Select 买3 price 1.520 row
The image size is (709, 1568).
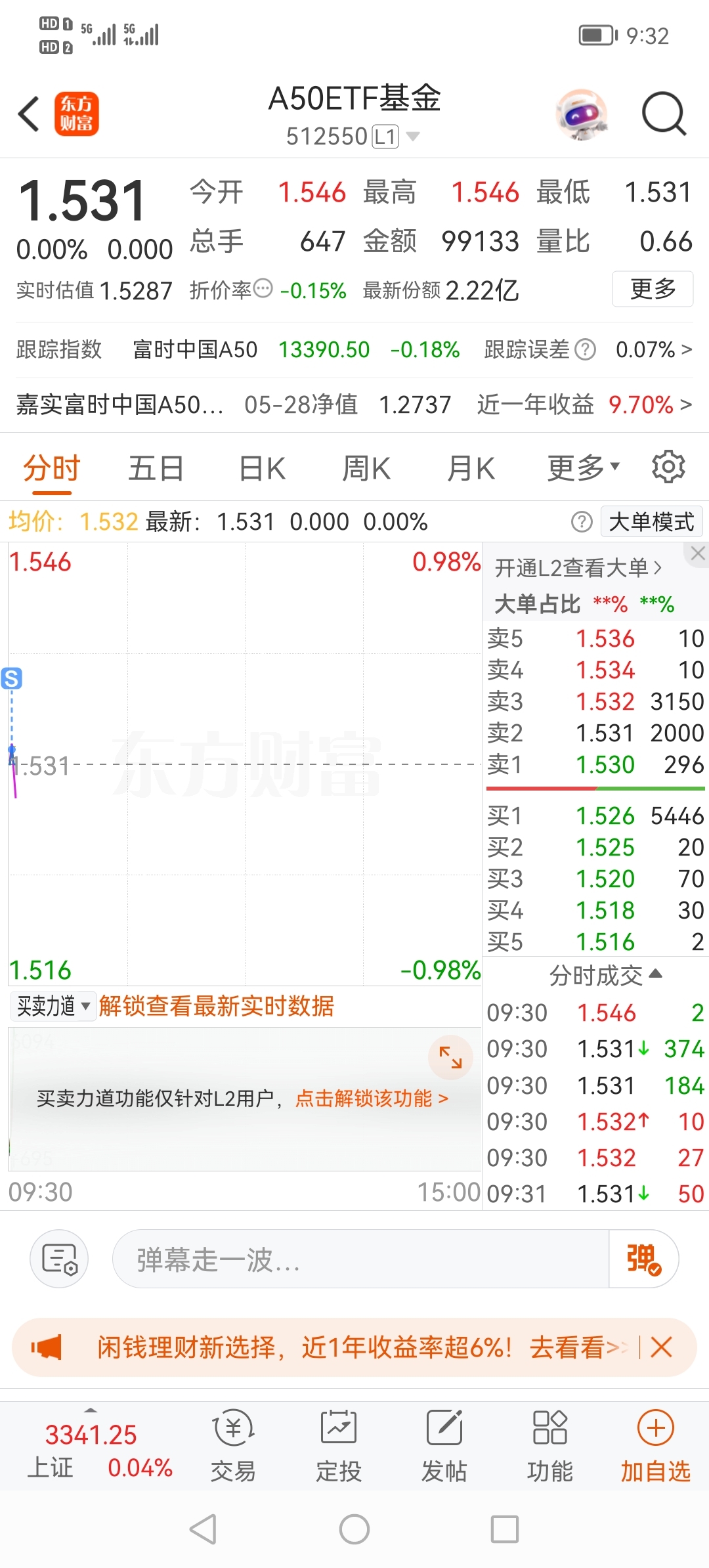point(595,879)
